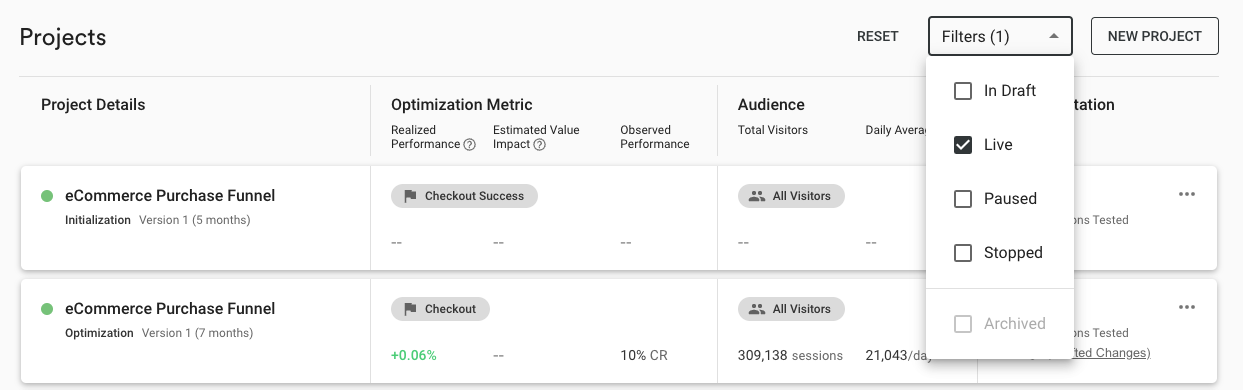Enable the In Draft filter checkbox
The width and height of the screenshot is (1243, 390).
tap(963, 91)
